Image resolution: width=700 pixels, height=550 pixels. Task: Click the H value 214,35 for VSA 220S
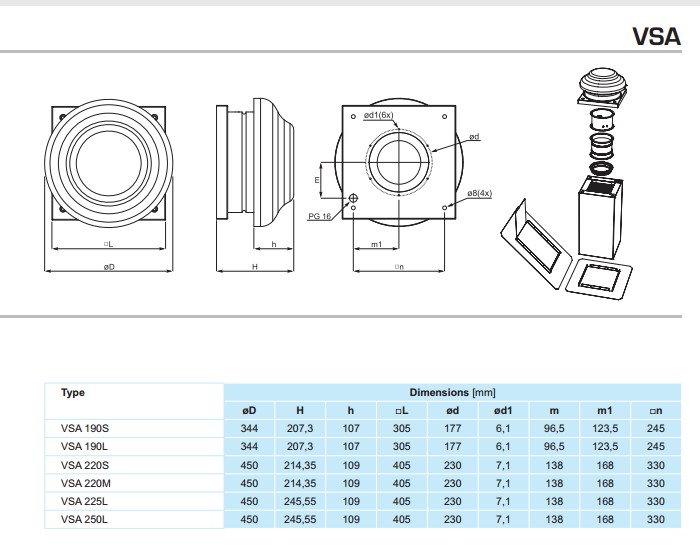click(300, 465)
